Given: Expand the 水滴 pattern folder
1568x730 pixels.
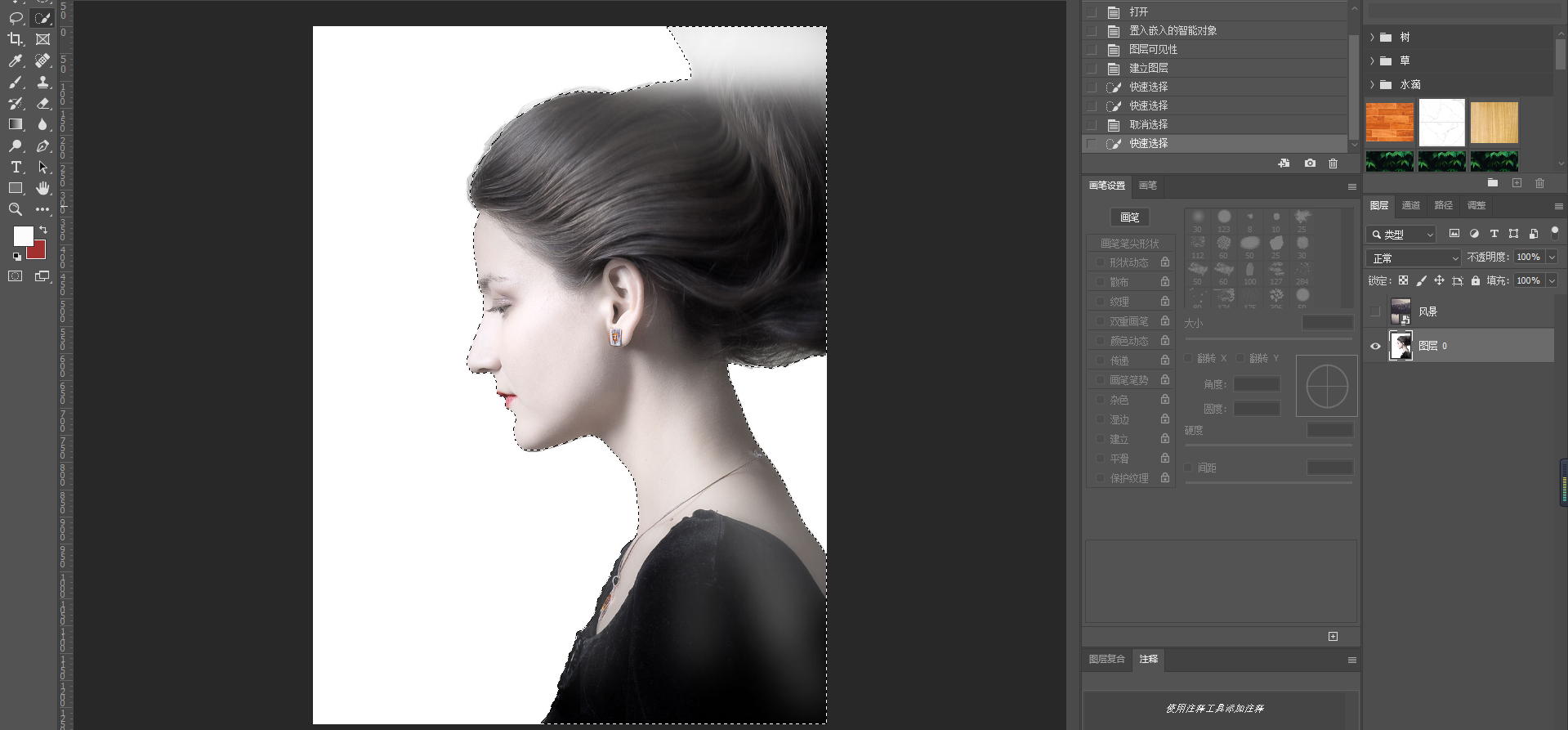Looking at the screenshot, I should pos(1372,84).
